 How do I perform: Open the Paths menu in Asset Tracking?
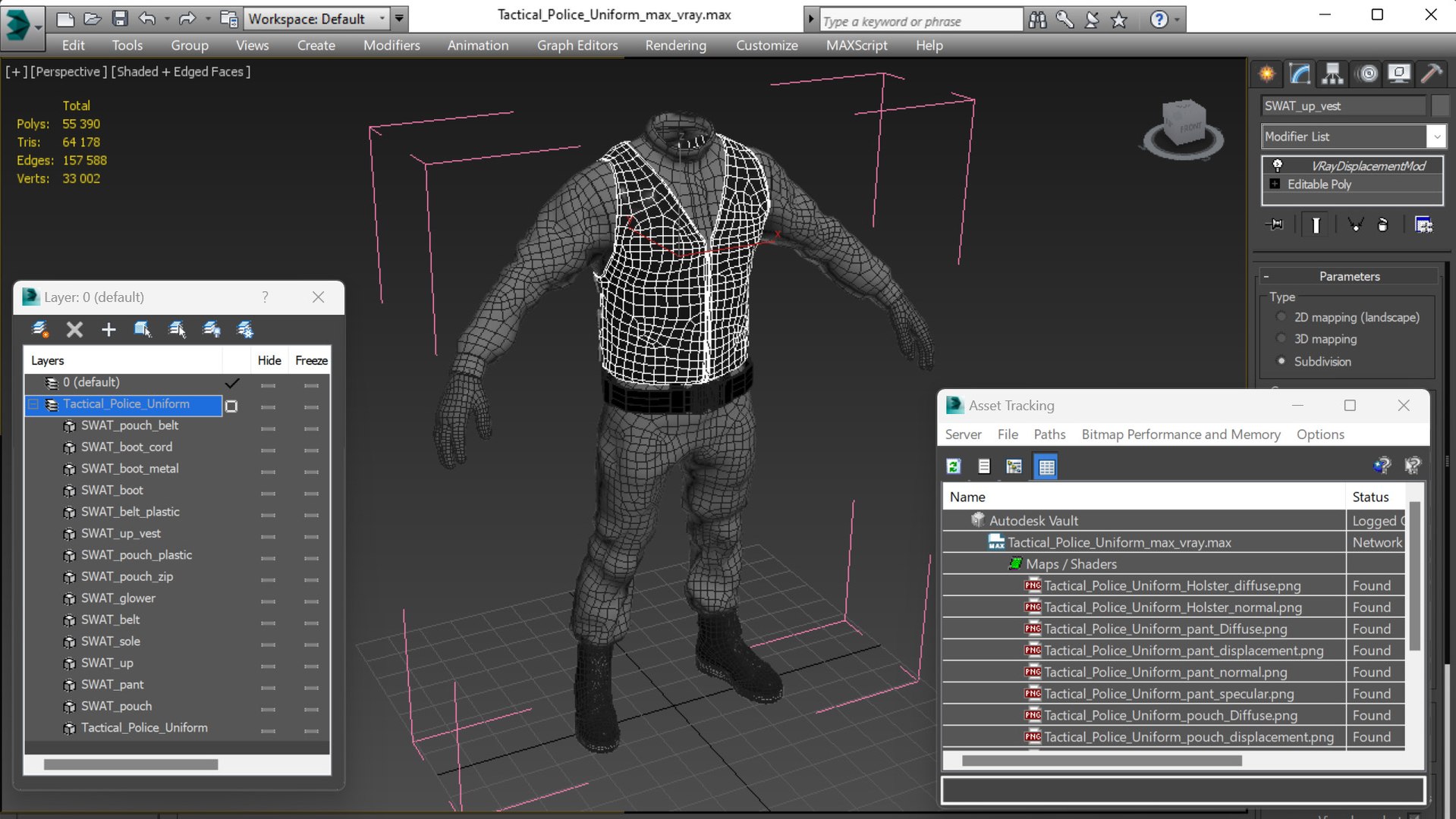click(x=1049, y=435)
